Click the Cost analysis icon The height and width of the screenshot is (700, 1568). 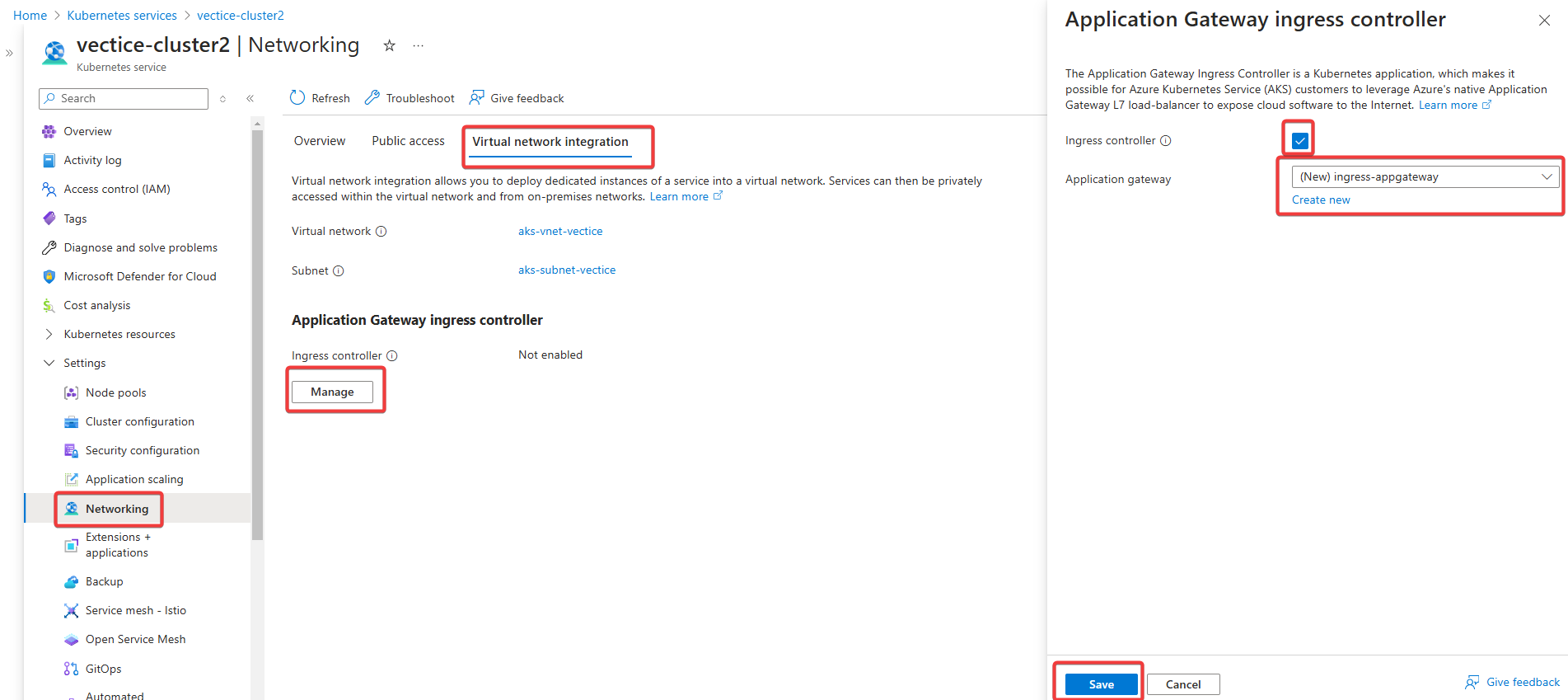pyautogui.click(x=49, y=305)
